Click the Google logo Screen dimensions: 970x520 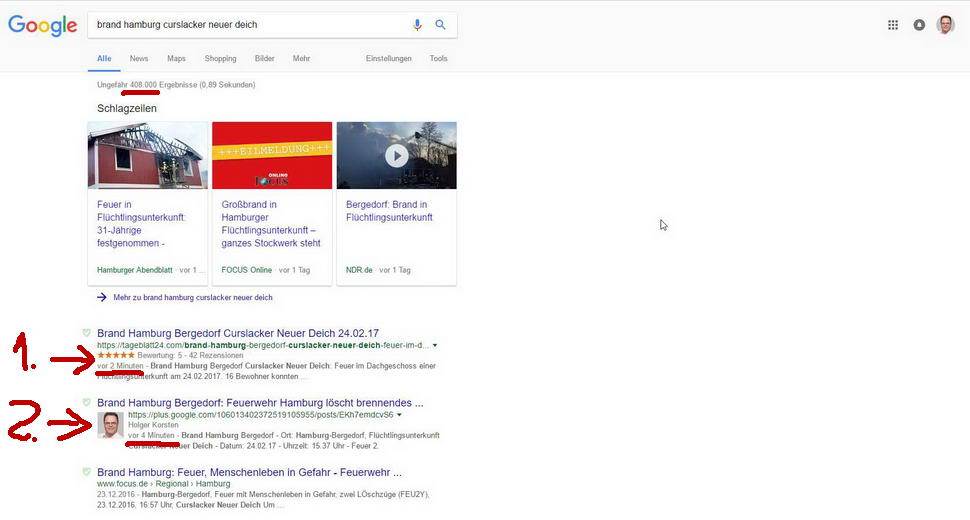coord(43,25)
